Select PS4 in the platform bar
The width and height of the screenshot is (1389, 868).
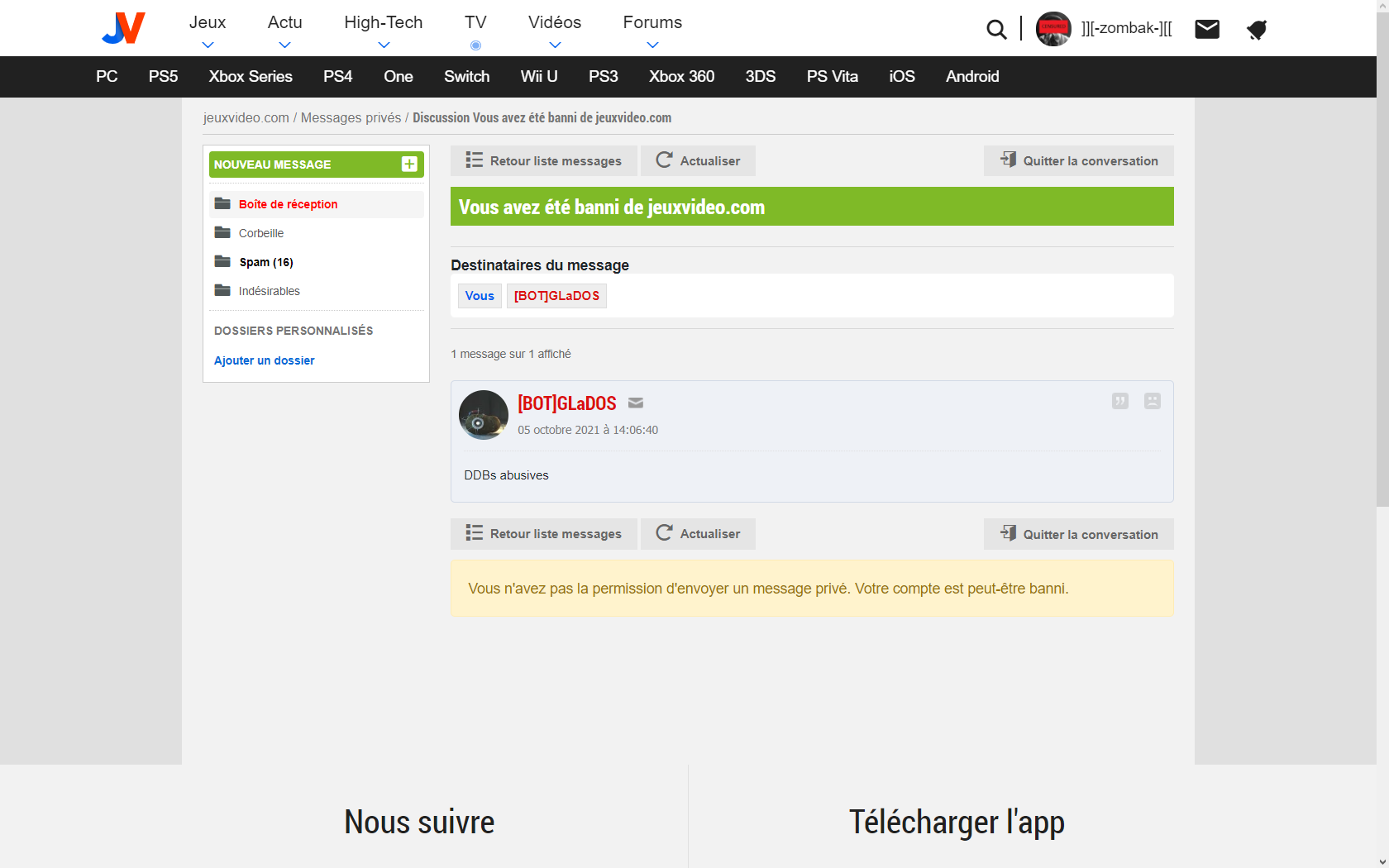coord(338,77)
